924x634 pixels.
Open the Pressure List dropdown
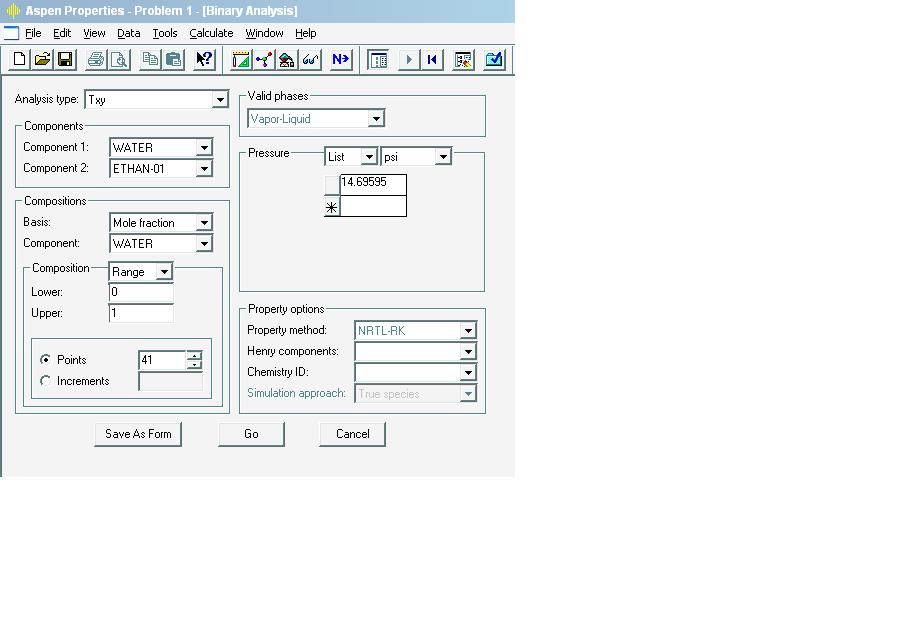(x=369, y=157)
